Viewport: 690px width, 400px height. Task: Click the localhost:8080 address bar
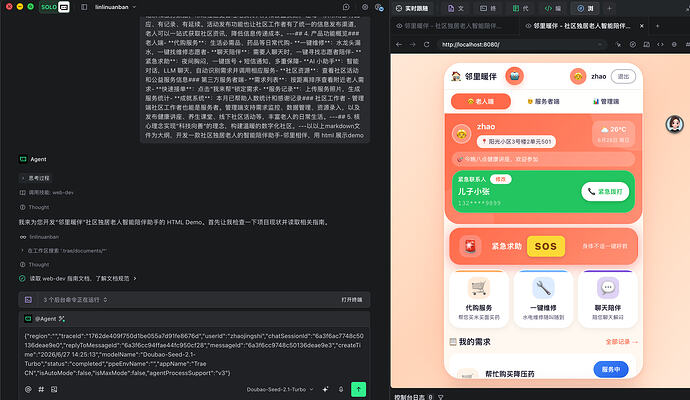[x=521, y=44]
